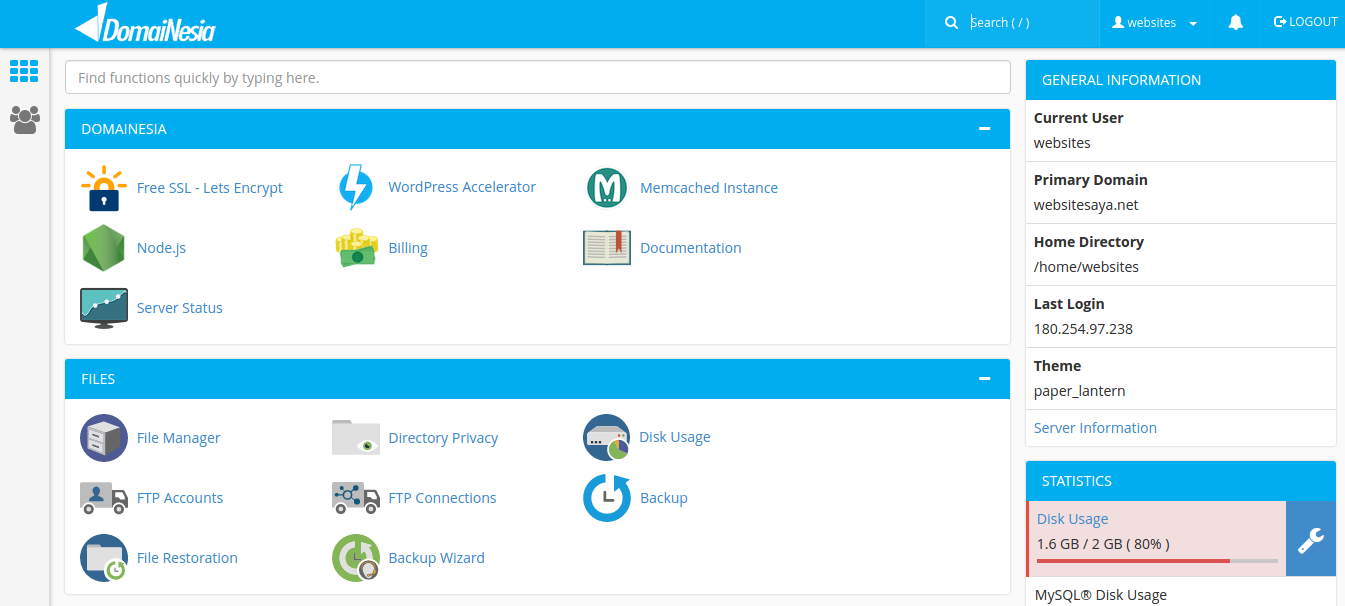1345x606 pixels.
Task: Go to the File Restoration link
Action: point(187,558)
